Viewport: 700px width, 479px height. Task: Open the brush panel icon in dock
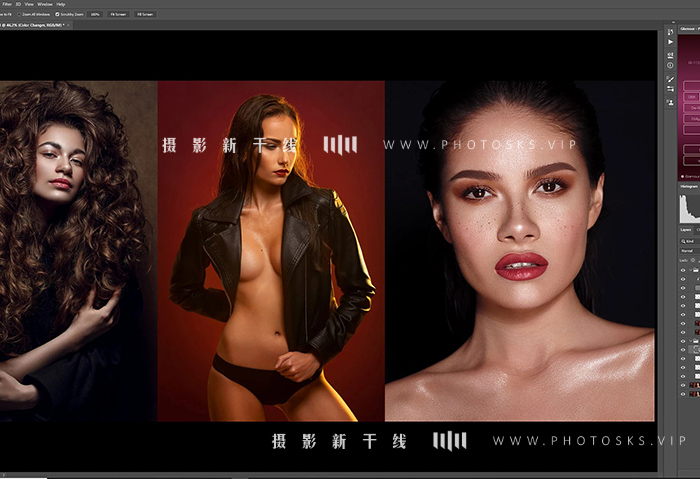(670, 79)
